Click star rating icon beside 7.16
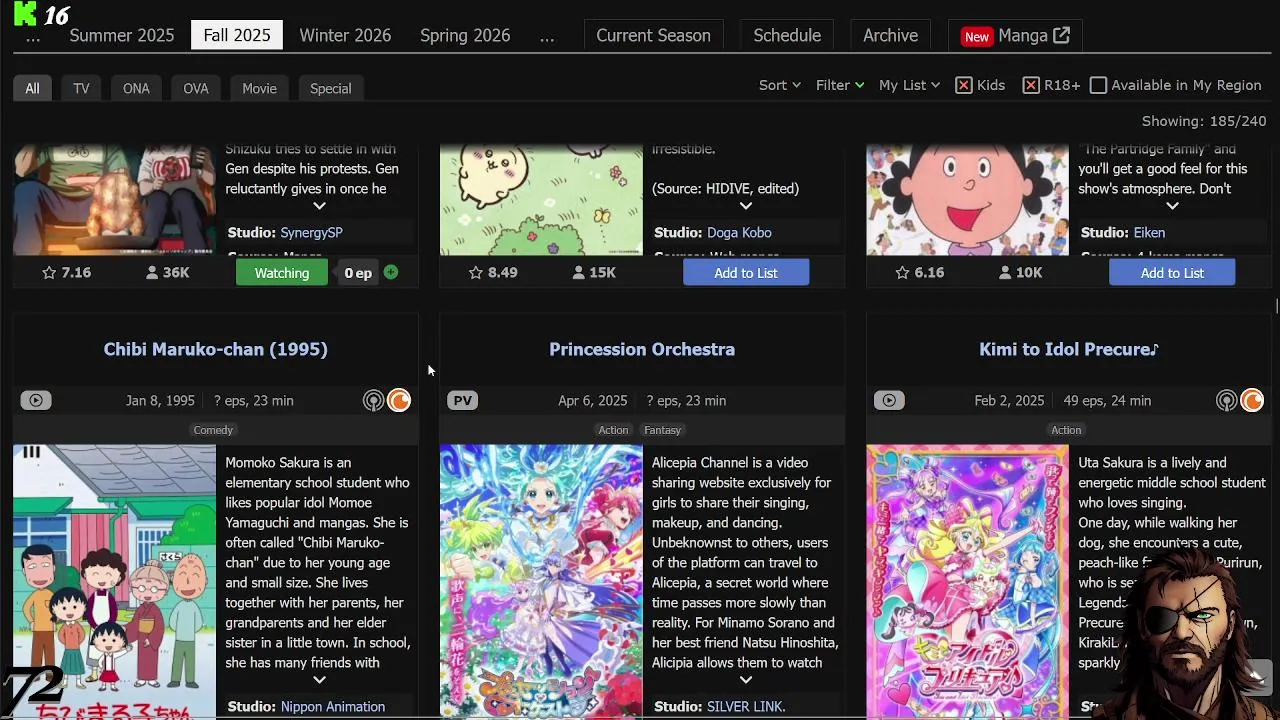Viewport: 1280px width, 720px height. (49, 272)
